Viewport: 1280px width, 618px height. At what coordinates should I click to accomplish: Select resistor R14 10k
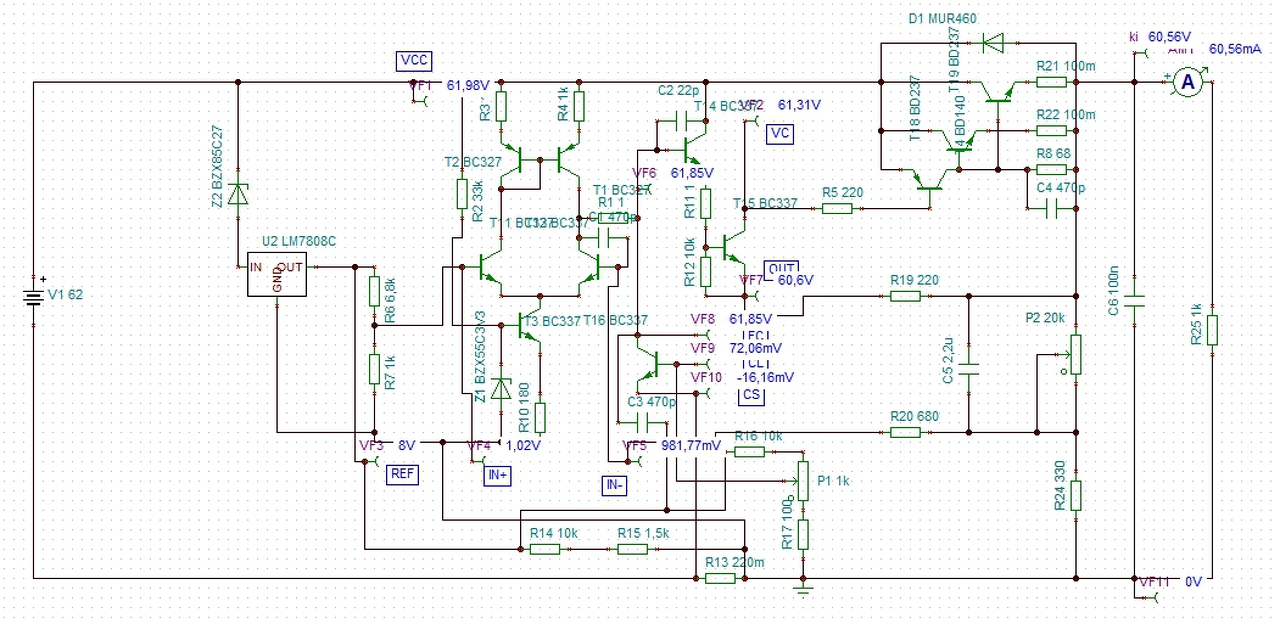click(544, 549)
